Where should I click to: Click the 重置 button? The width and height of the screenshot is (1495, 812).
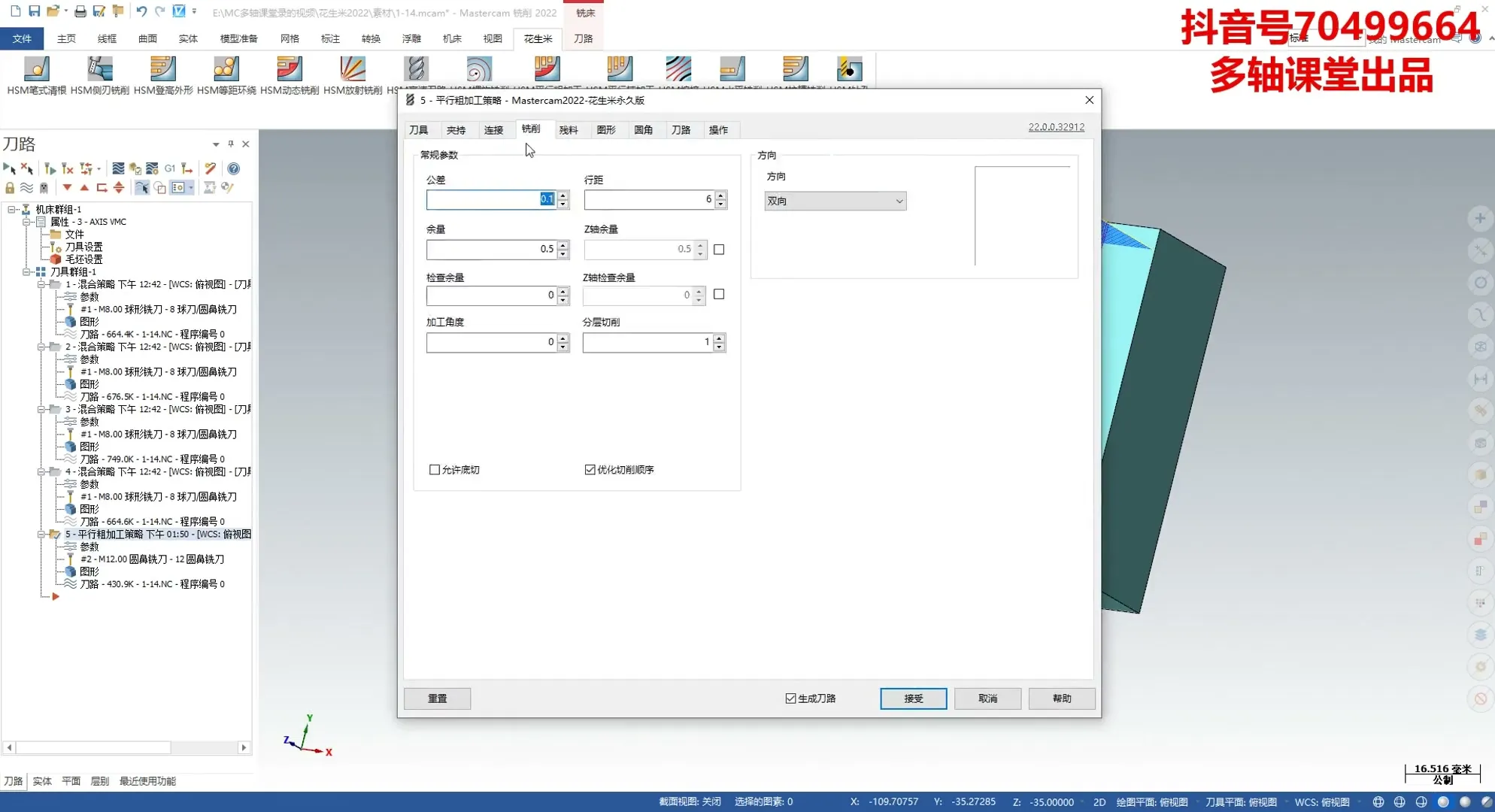tap(437, 698)
